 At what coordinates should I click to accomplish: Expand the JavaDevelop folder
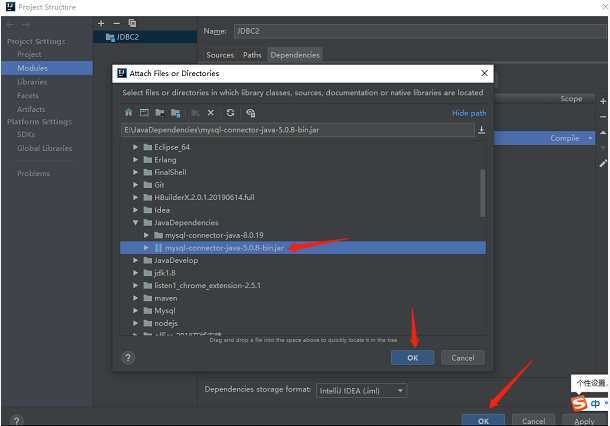pos(135,260)
